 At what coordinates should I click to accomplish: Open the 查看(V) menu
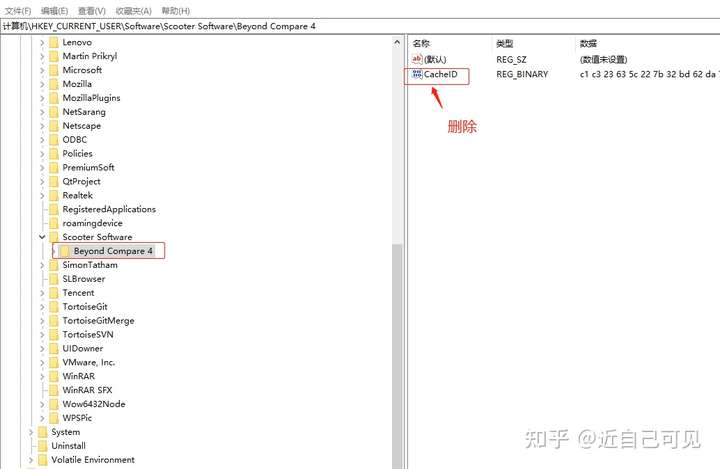[92, 11]
